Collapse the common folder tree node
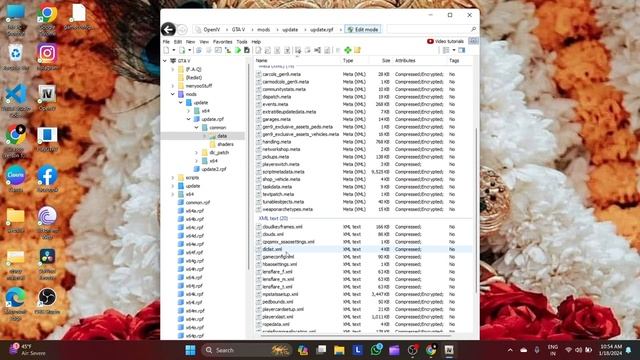Viewport: 640px width, 360px height. click(196, 128)
